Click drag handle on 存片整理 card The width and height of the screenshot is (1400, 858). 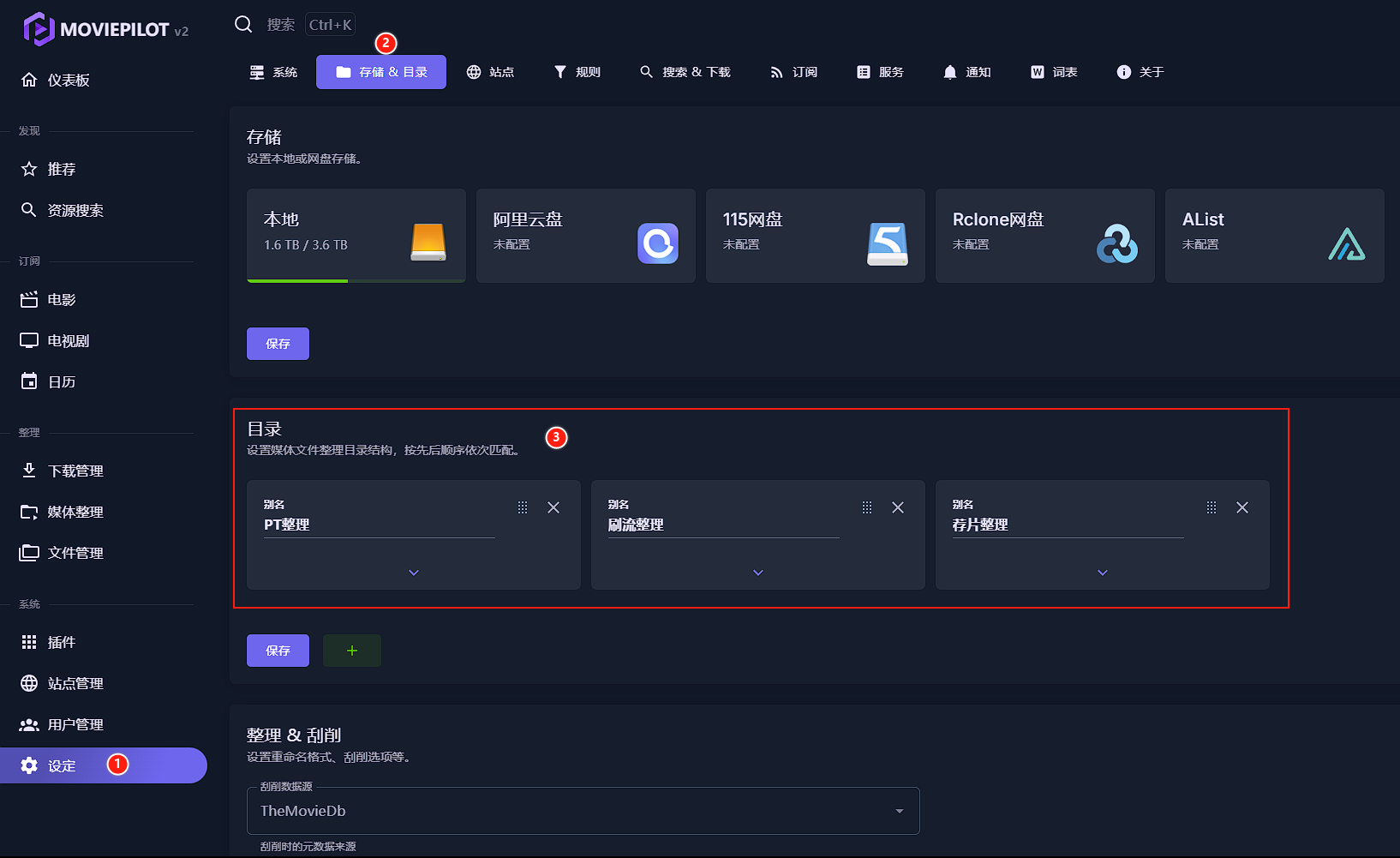(x=1212, y=507)
